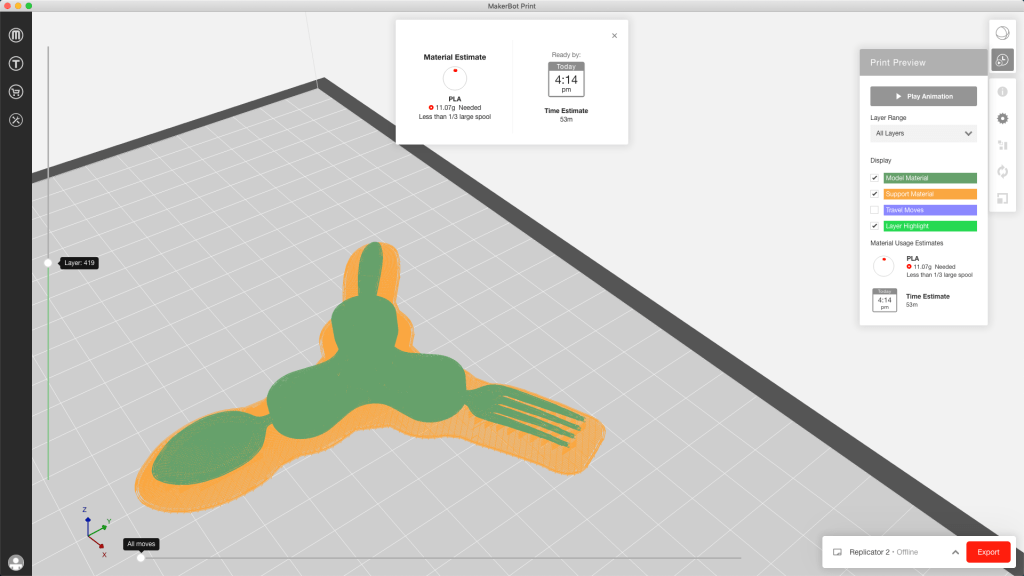Open the All Layers range dropdown
The width and height of the screenshot is (1024, 576).
(923, 133)
